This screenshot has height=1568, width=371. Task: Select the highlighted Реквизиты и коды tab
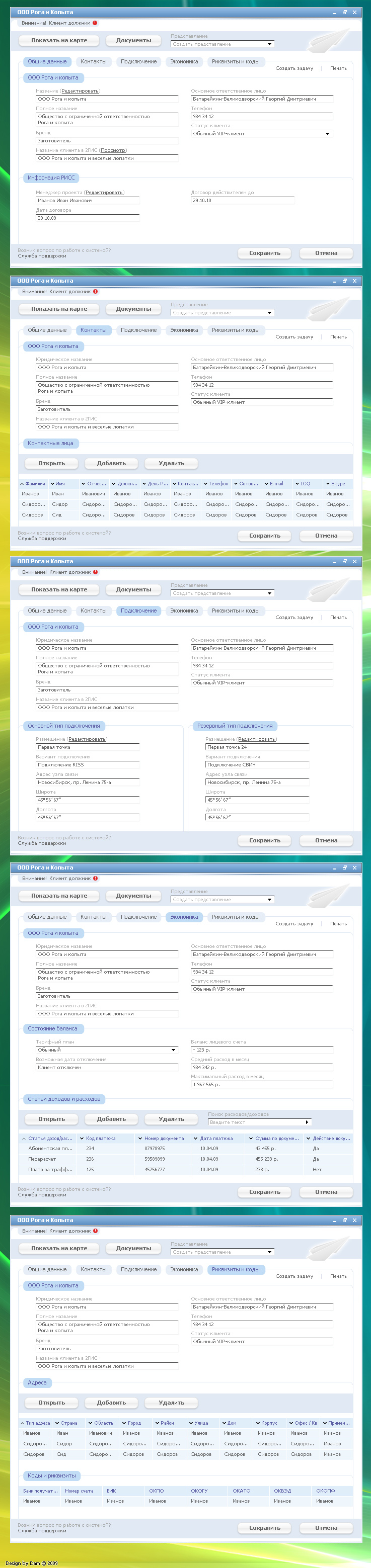pos(235,1270)
